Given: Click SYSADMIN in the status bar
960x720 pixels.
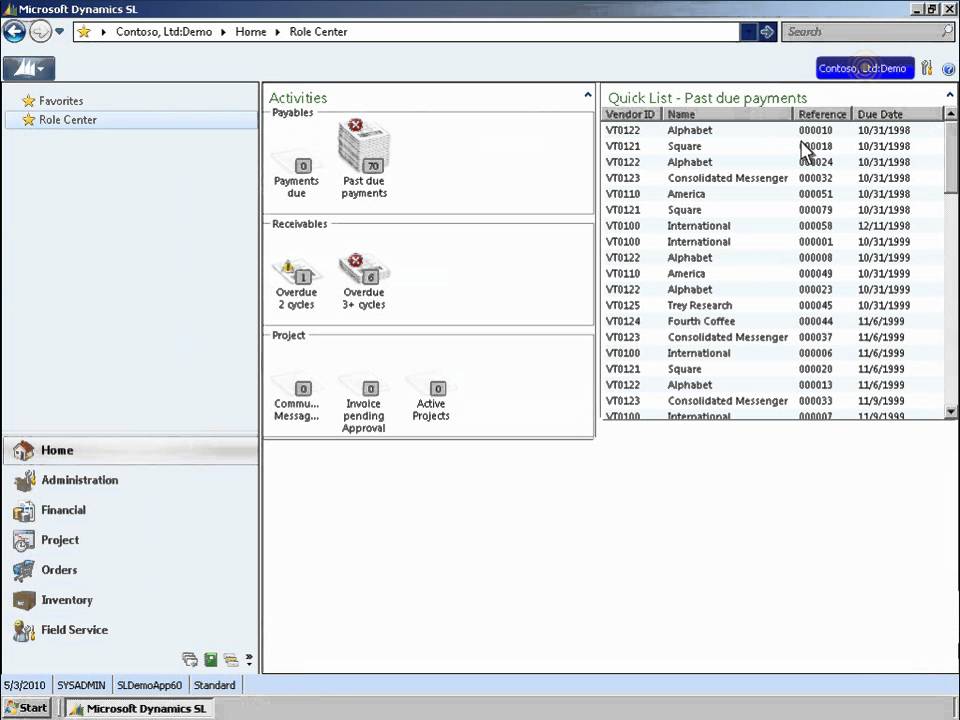Looking at the screenshot, I should click(x=81, y=685).
